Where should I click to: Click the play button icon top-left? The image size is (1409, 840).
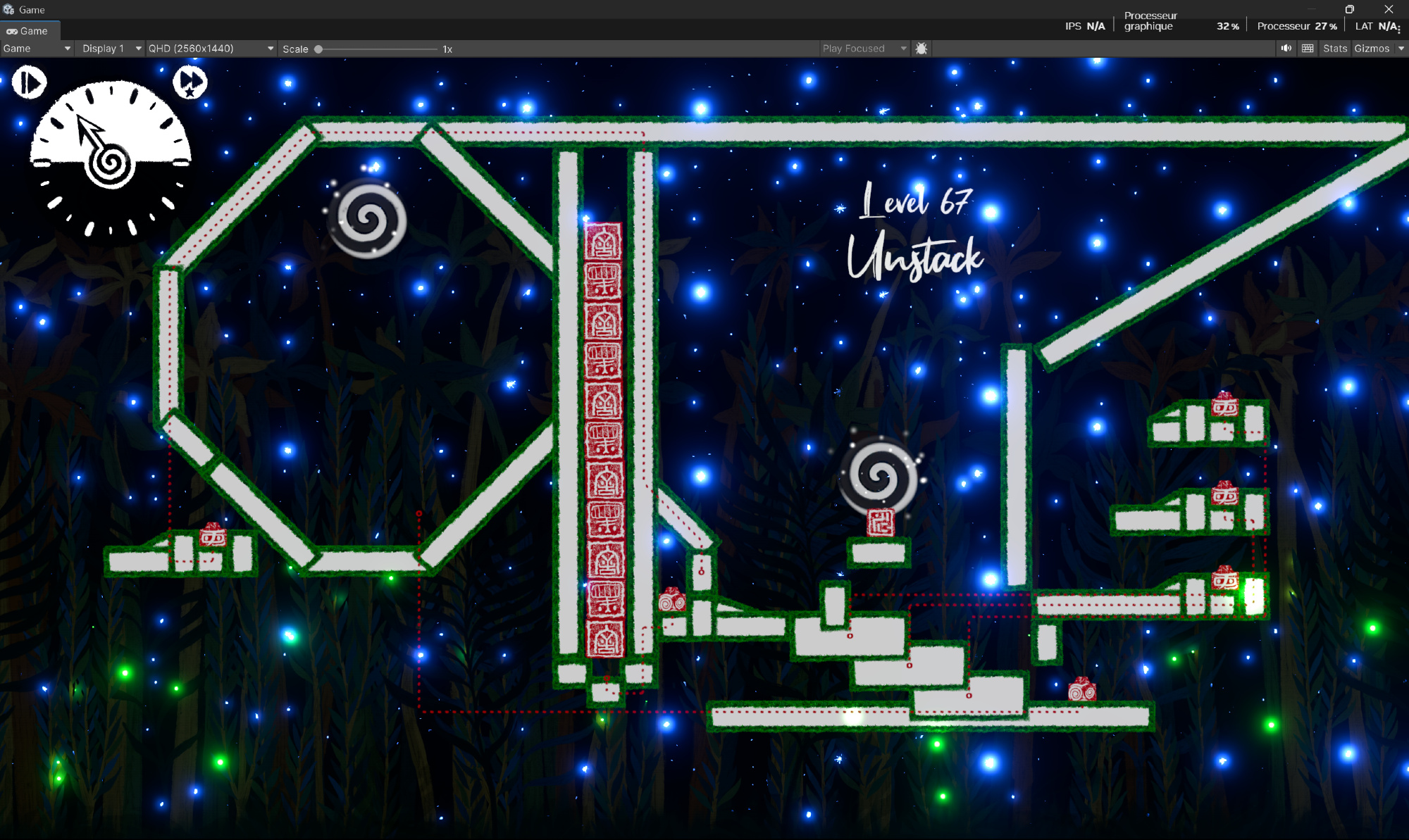(x=29, y=82)
